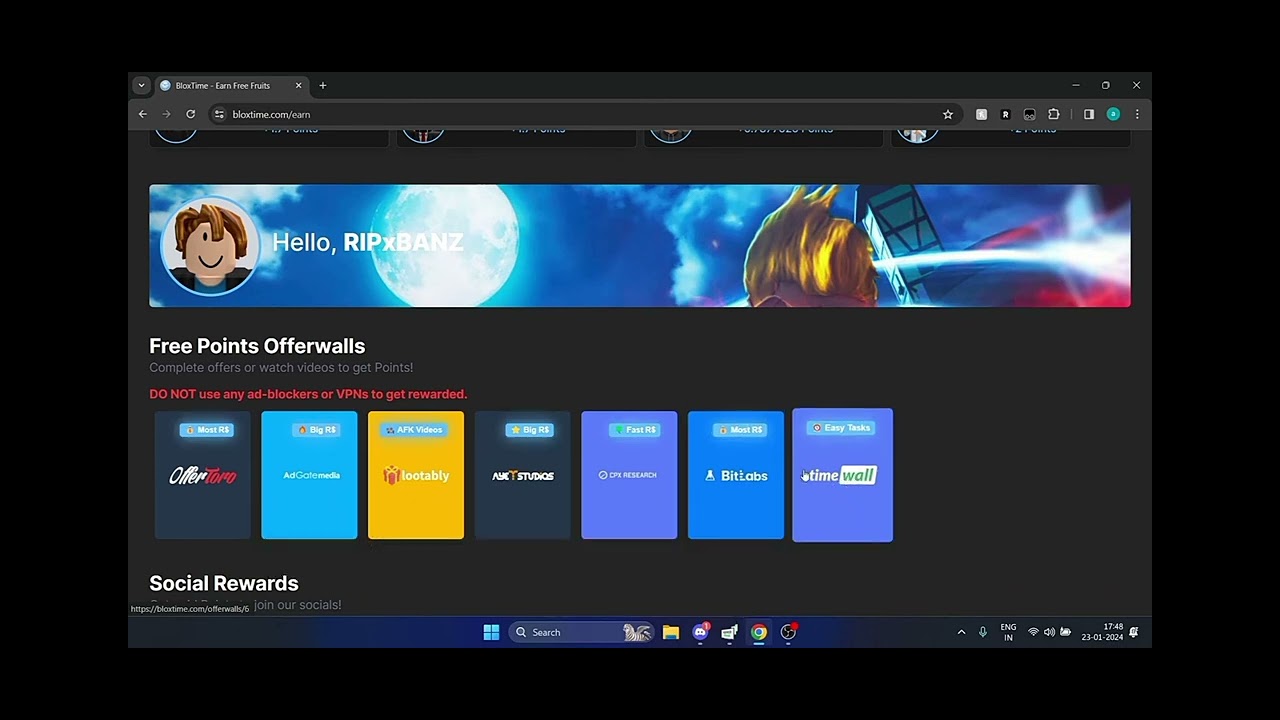Click the RIPxBANZ profile avatar

(x=210, y=246)
